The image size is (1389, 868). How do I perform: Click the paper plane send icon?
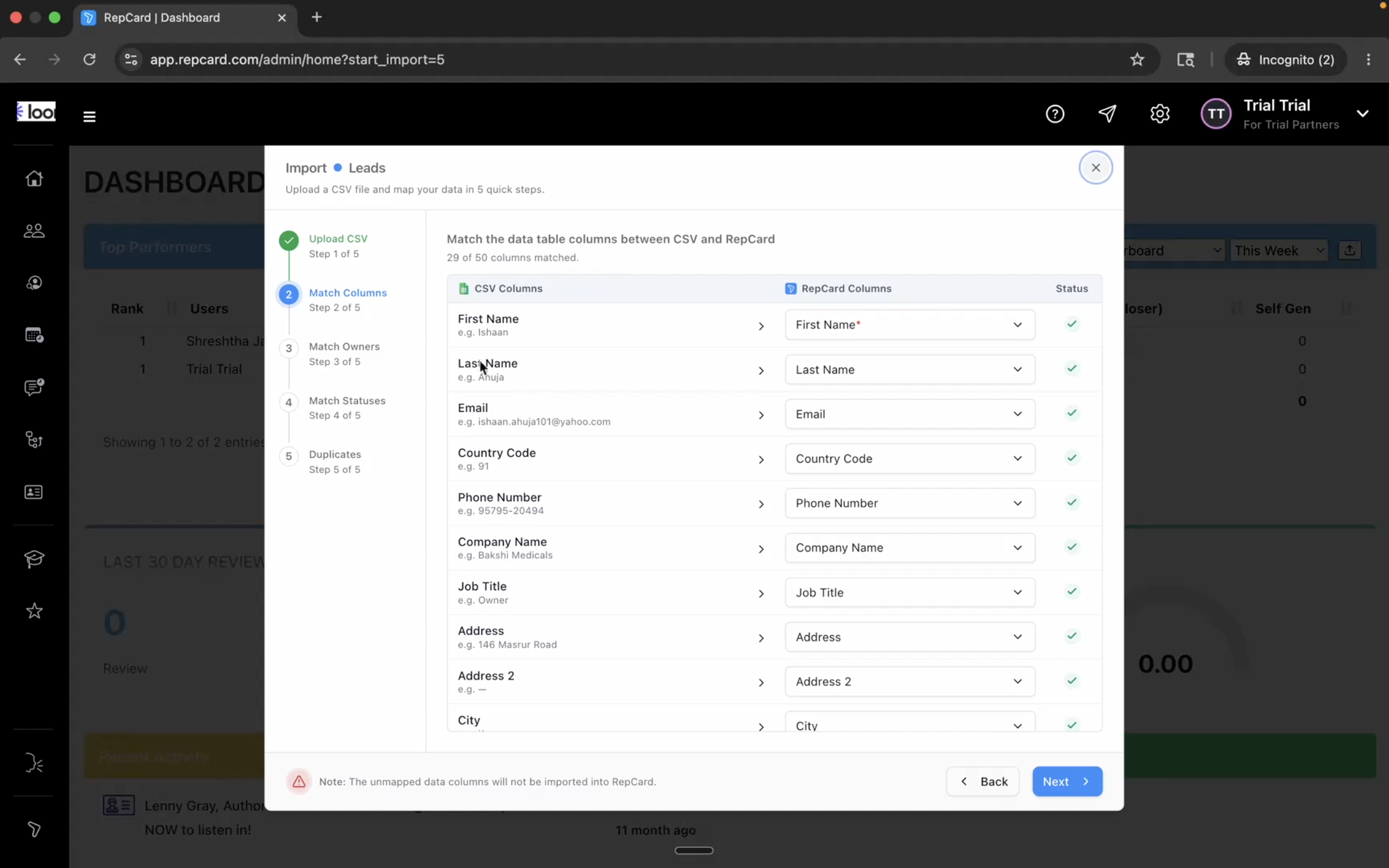point(1107,114)
